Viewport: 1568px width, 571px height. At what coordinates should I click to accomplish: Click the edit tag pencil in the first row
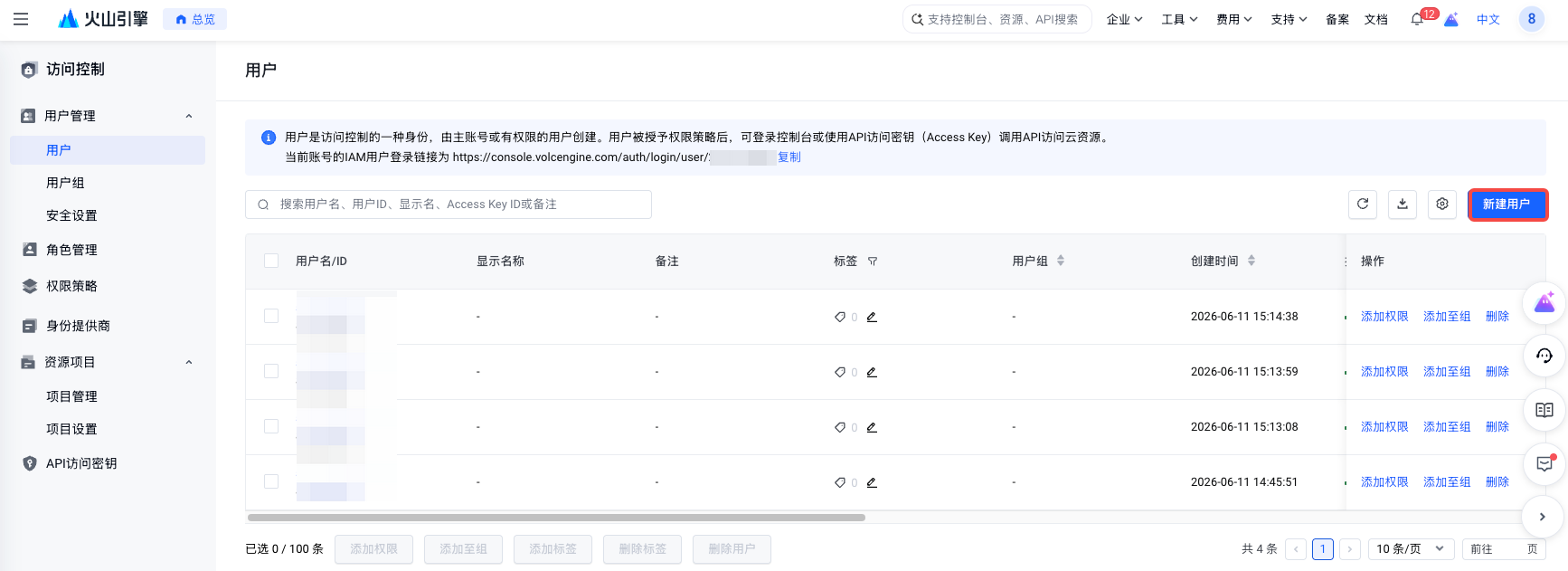tap(872, 317)
